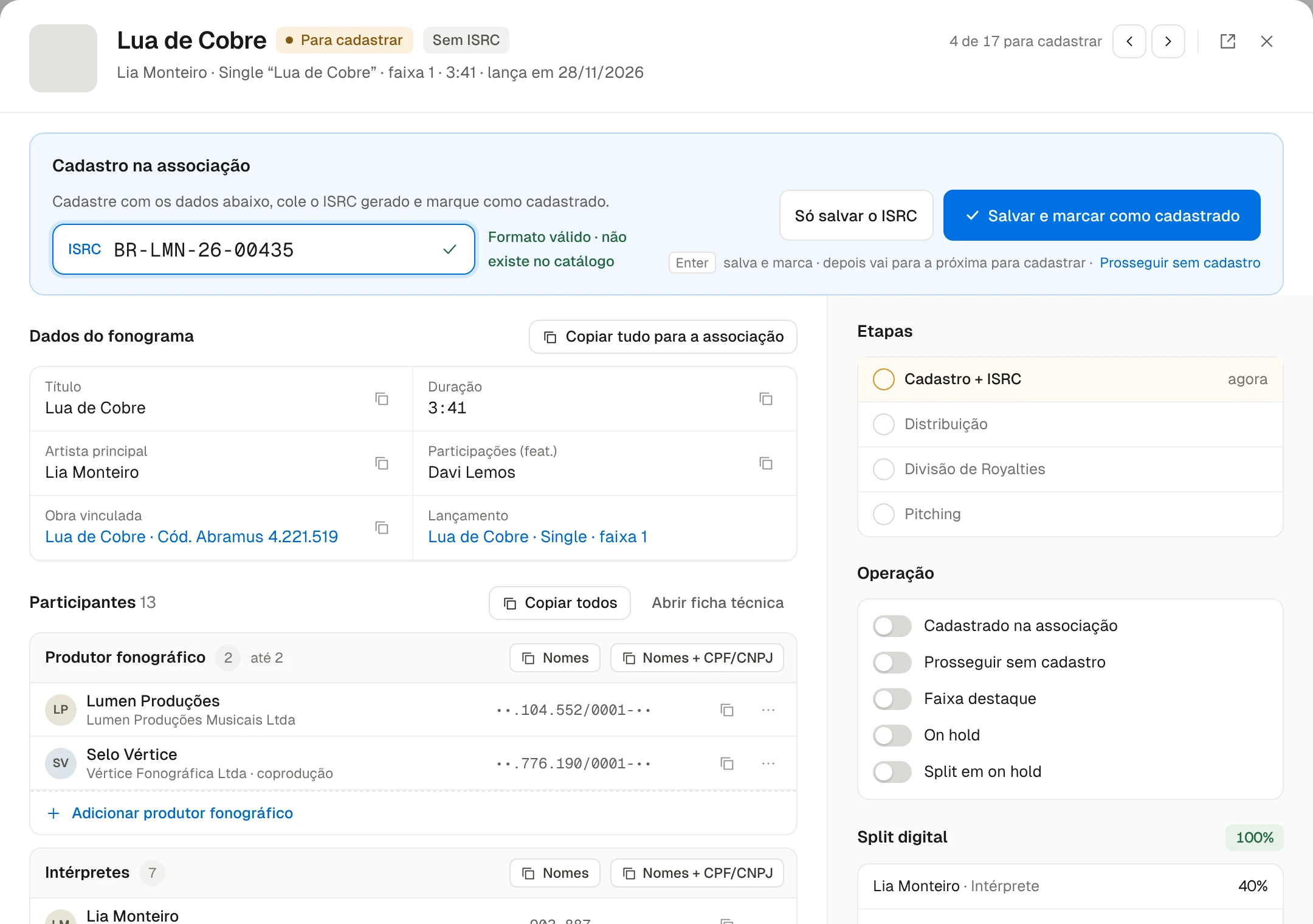
Task: Turn on Faixa destaque switch
Action: coord(892,699)
